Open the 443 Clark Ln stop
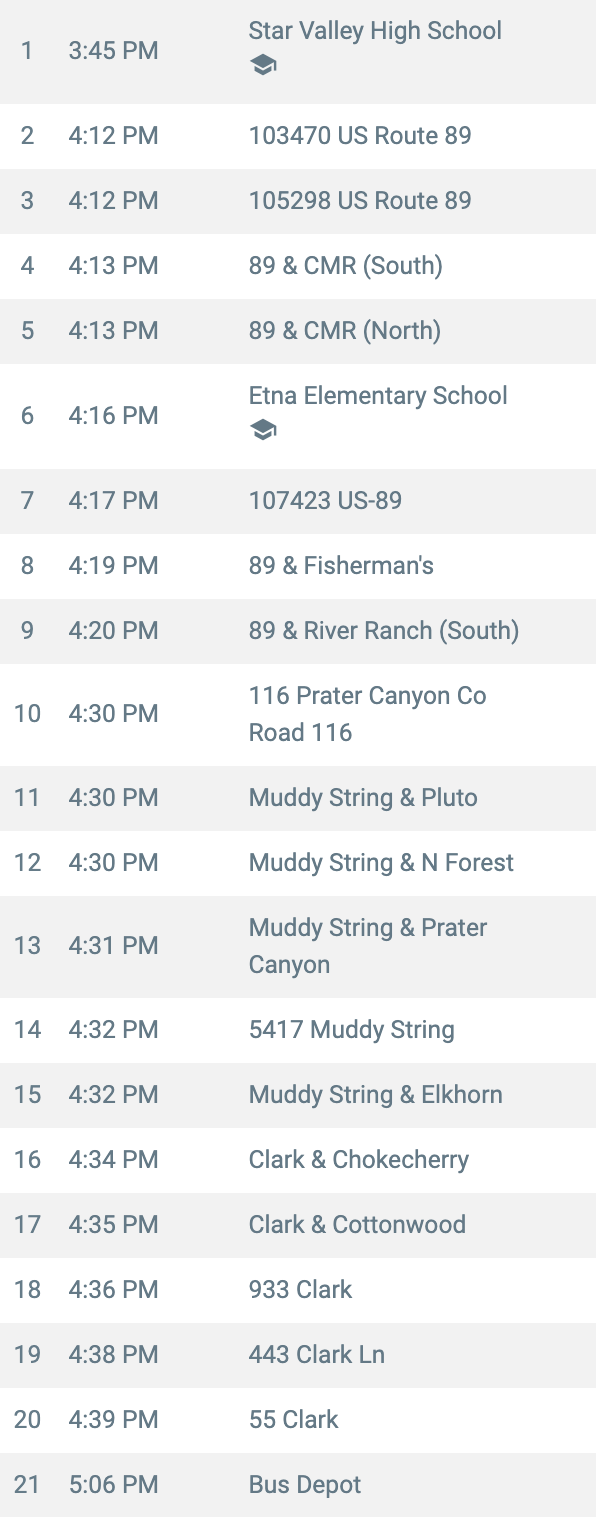The height and width of the screenshot is (1522, 596). tap(298, 1354)
